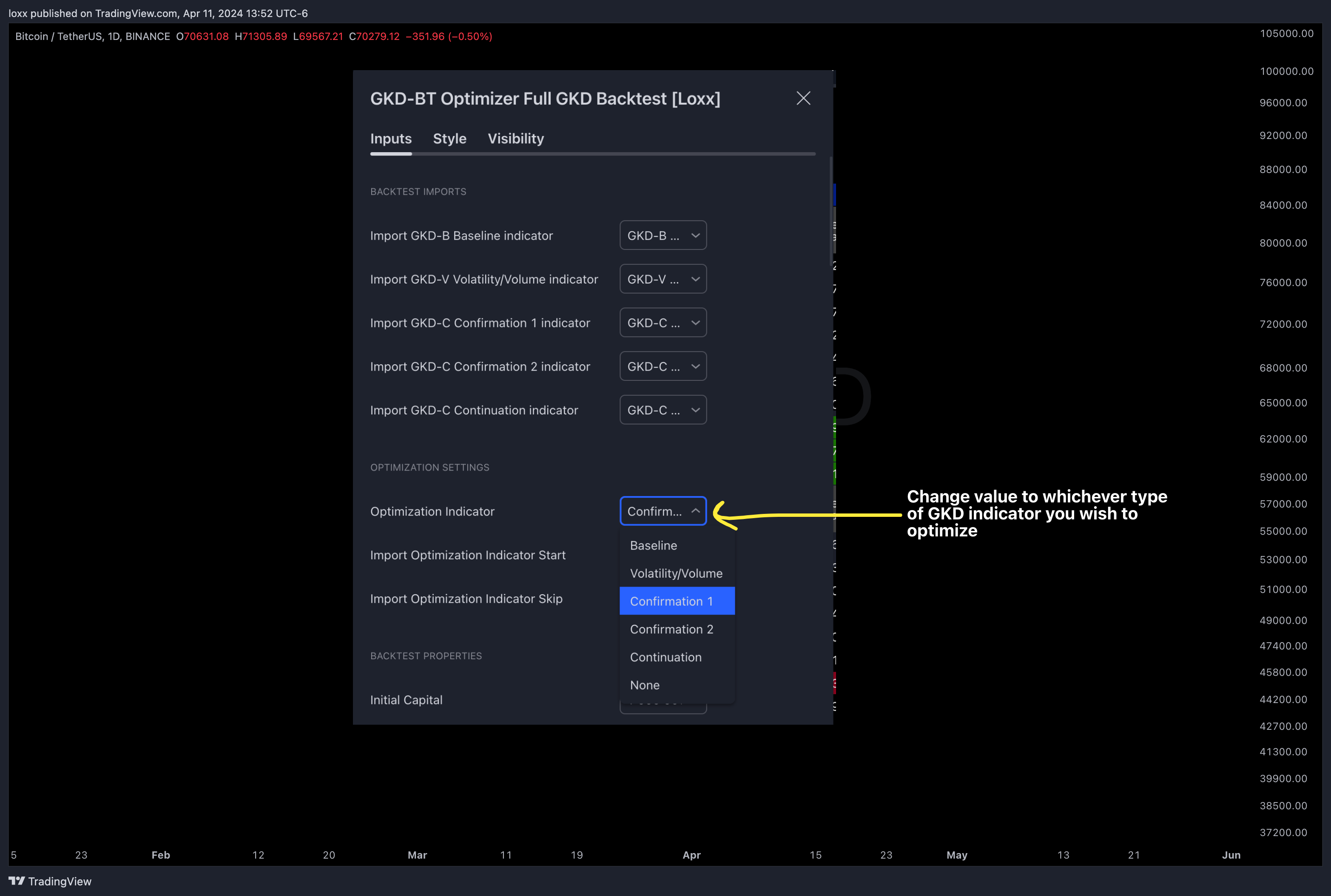This screenshot has width=1331, height=896.
Task: Select None in the dropdown list
Action: (x=677, y=685)
